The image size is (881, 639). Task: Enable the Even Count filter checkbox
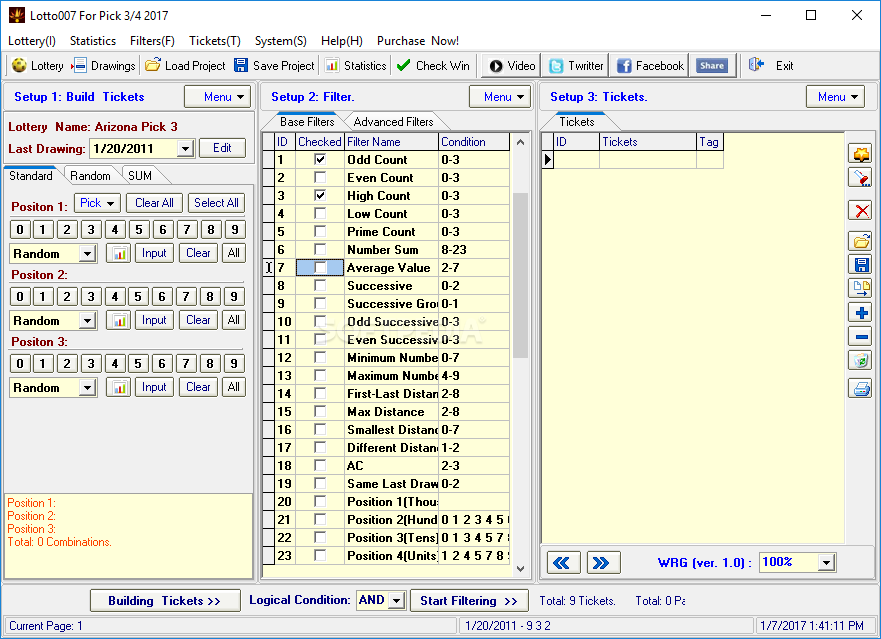point(320,178)
